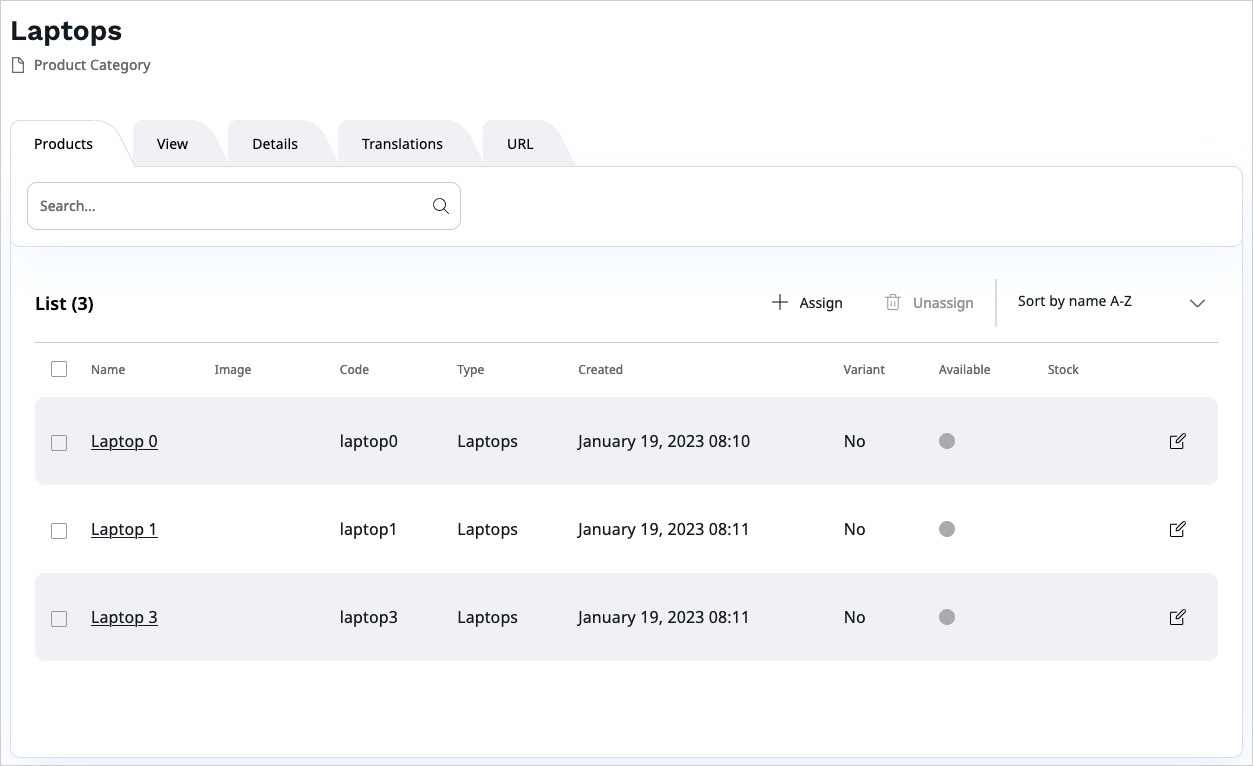1253x766 pixels.
Task: Open the Translations tab
Action: [x=402, y=144]
